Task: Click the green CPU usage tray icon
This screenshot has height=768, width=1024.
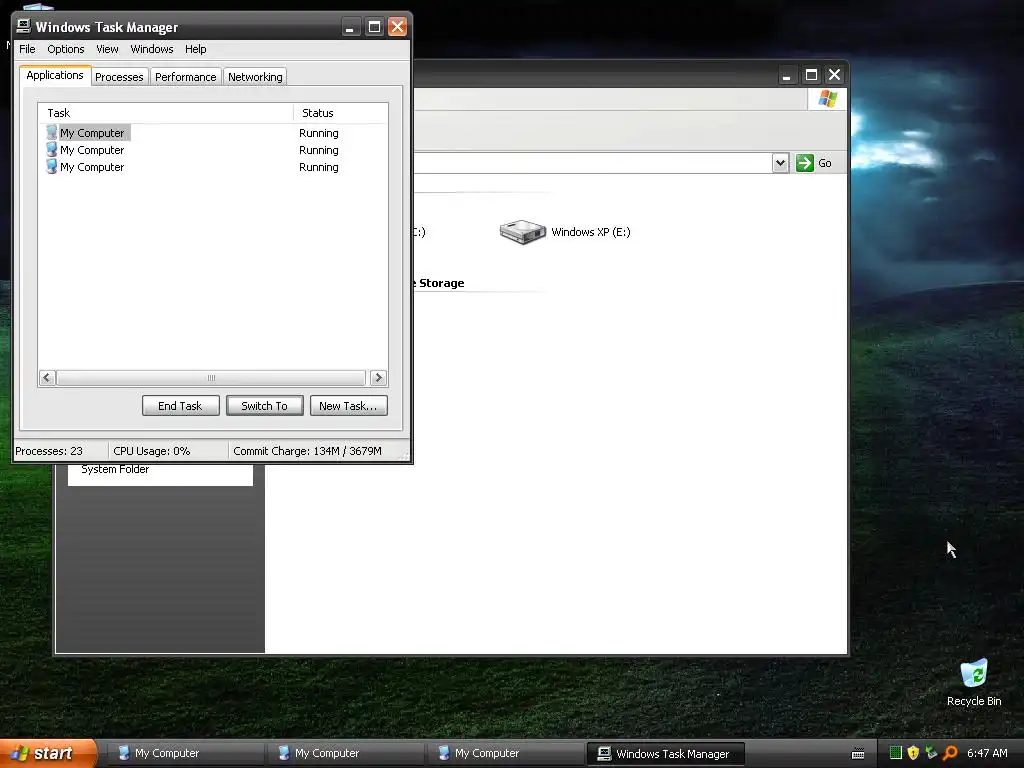Action: 896,753
